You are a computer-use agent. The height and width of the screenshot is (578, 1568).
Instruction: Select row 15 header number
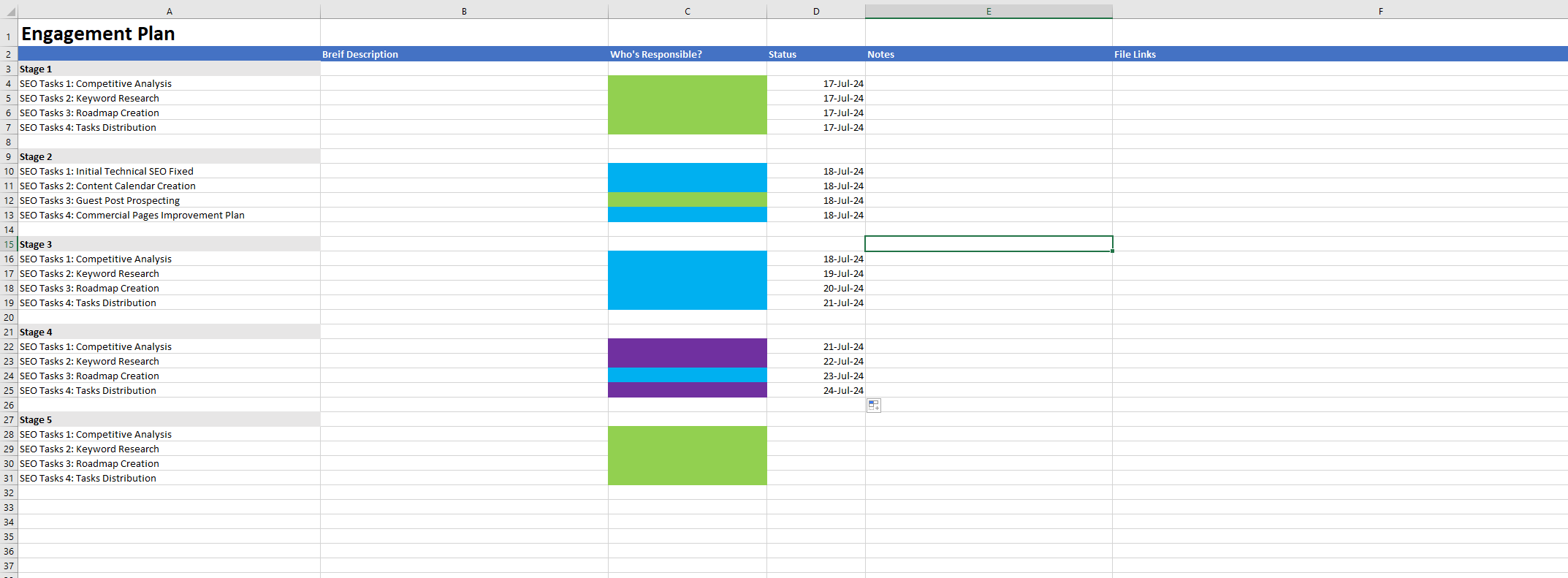click(9, 244)
